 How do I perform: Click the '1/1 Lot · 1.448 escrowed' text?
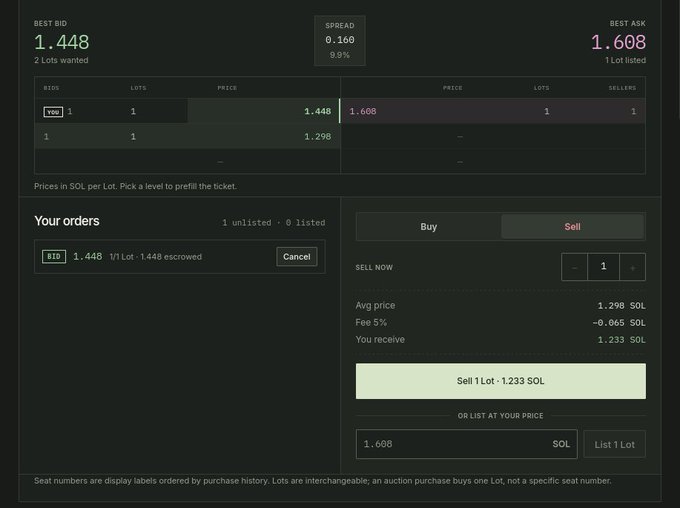click(x=156, y=257)
